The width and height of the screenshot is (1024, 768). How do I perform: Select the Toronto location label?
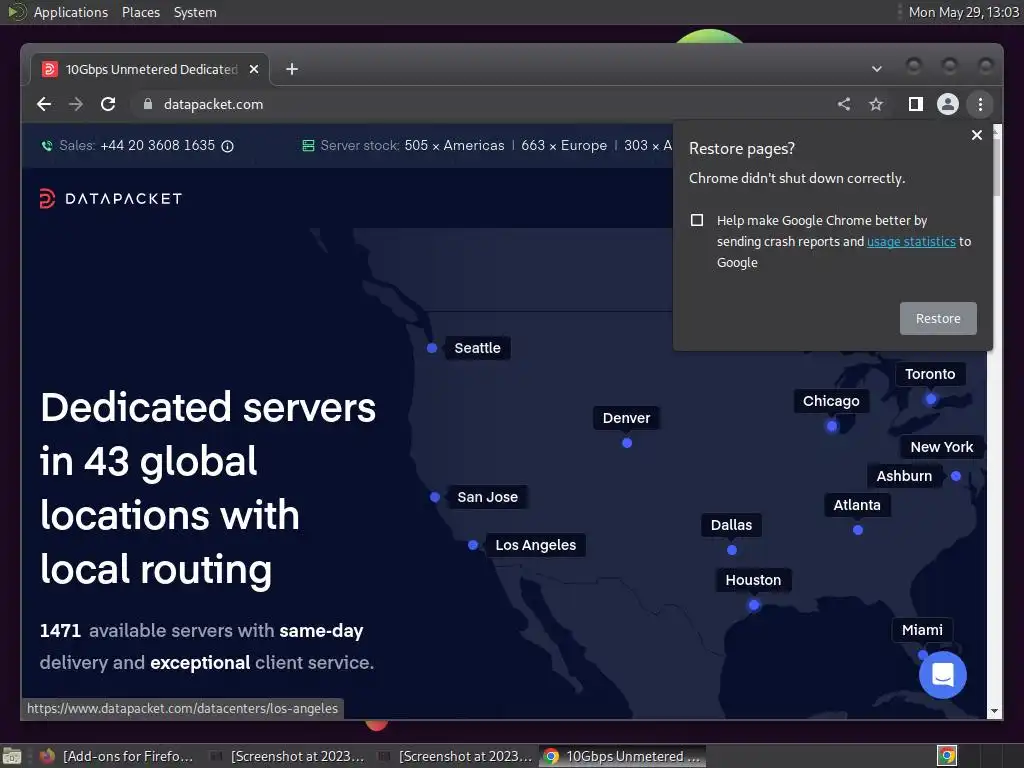click(930, 374)
